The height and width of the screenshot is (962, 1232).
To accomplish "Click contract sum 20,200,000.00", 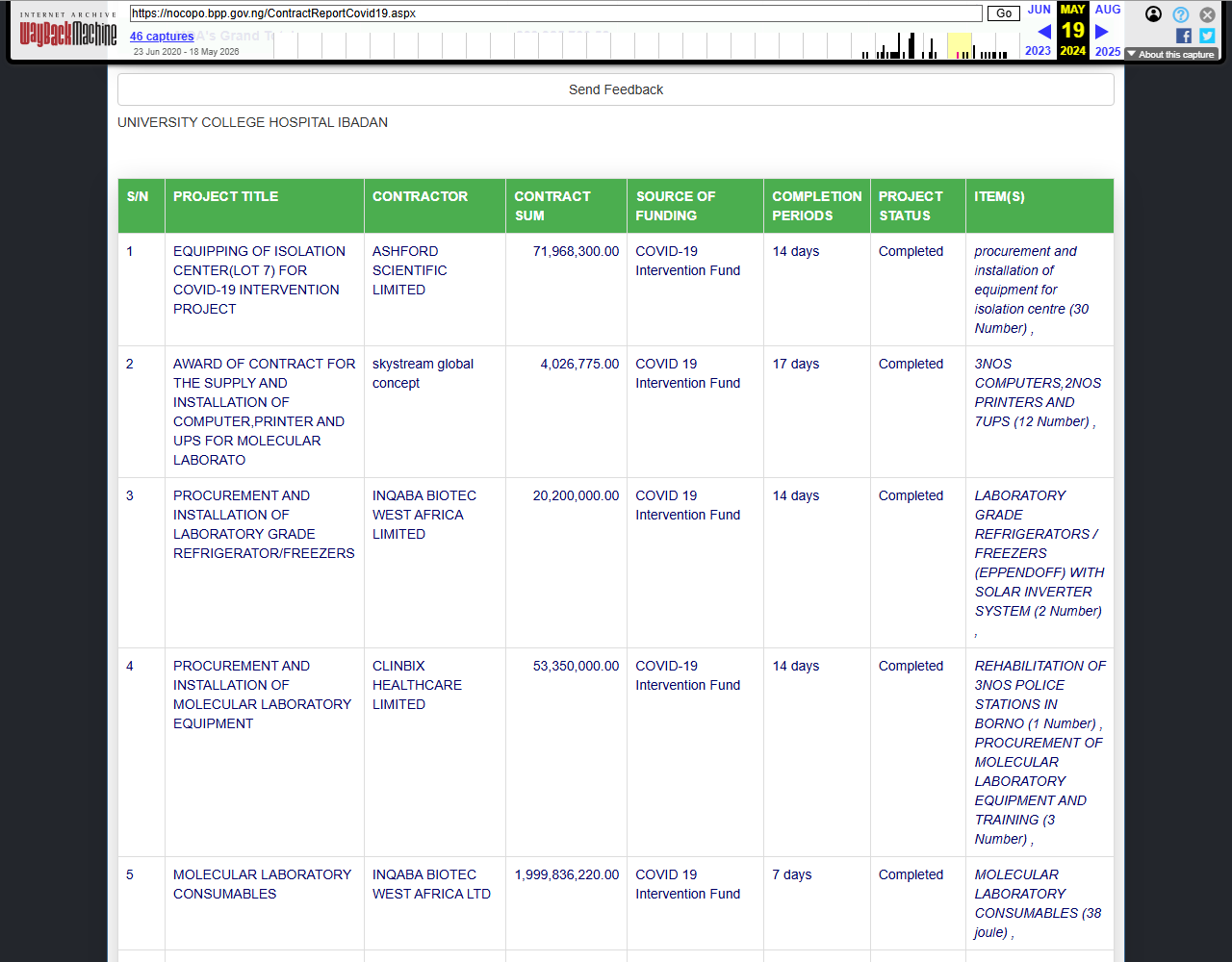I will tap(576, 495).
